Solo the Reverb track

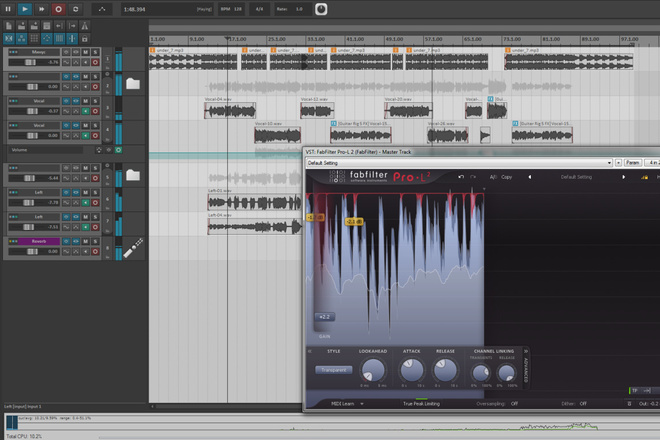click(95, 241)
